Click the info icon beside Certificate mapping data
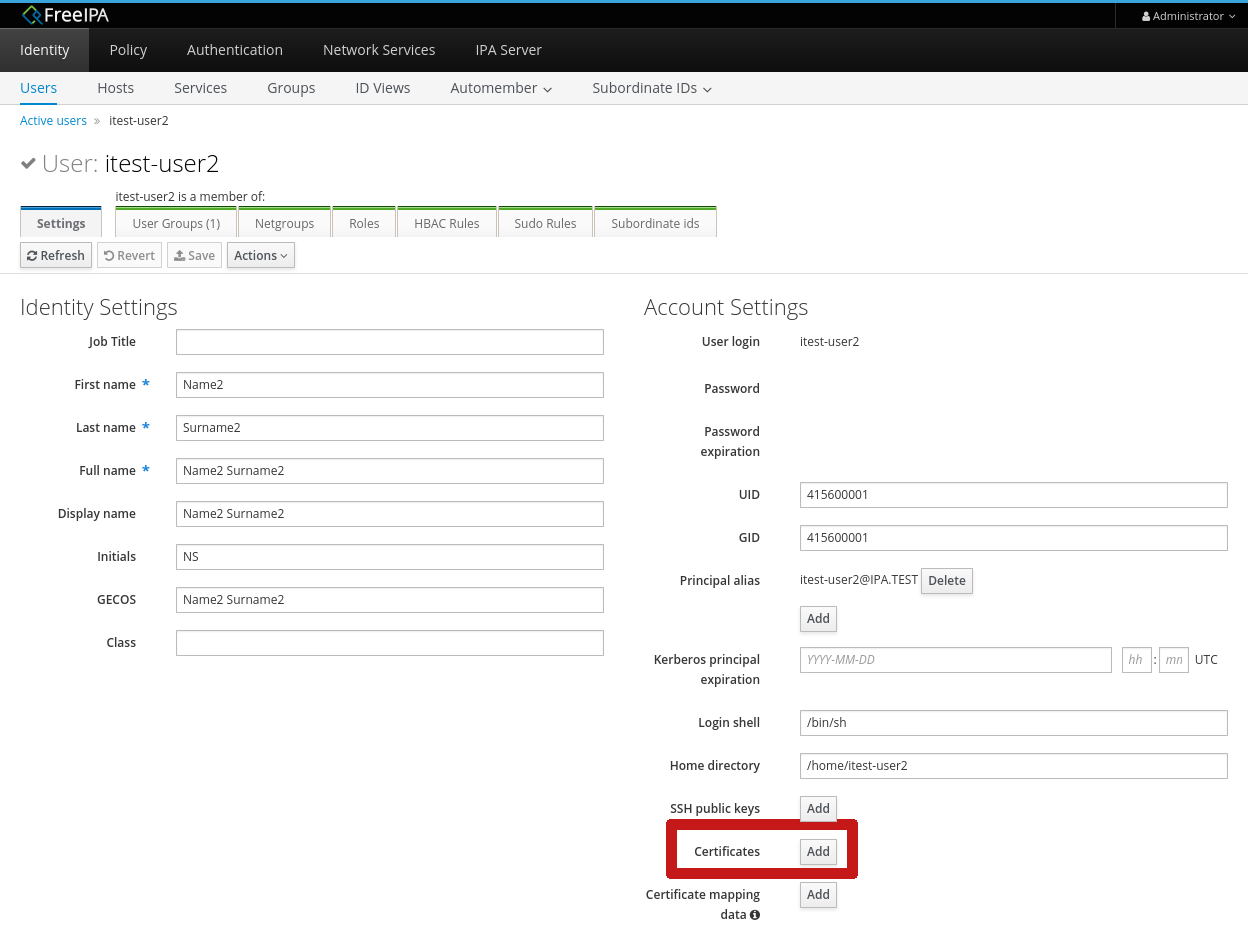 (755, 915)
